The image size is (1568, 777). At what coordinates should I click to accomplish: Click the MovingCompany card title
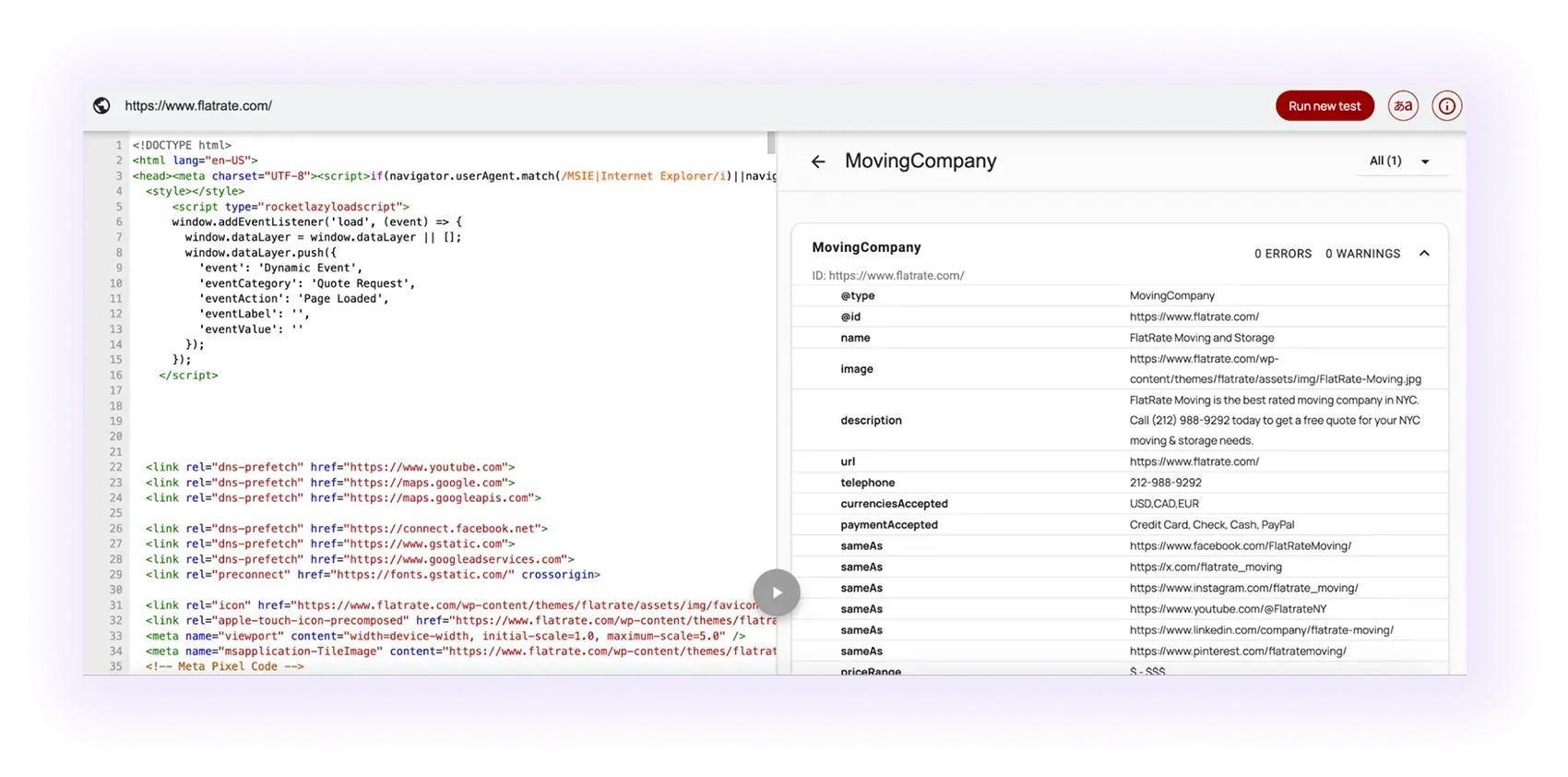(x=866, y=247)
